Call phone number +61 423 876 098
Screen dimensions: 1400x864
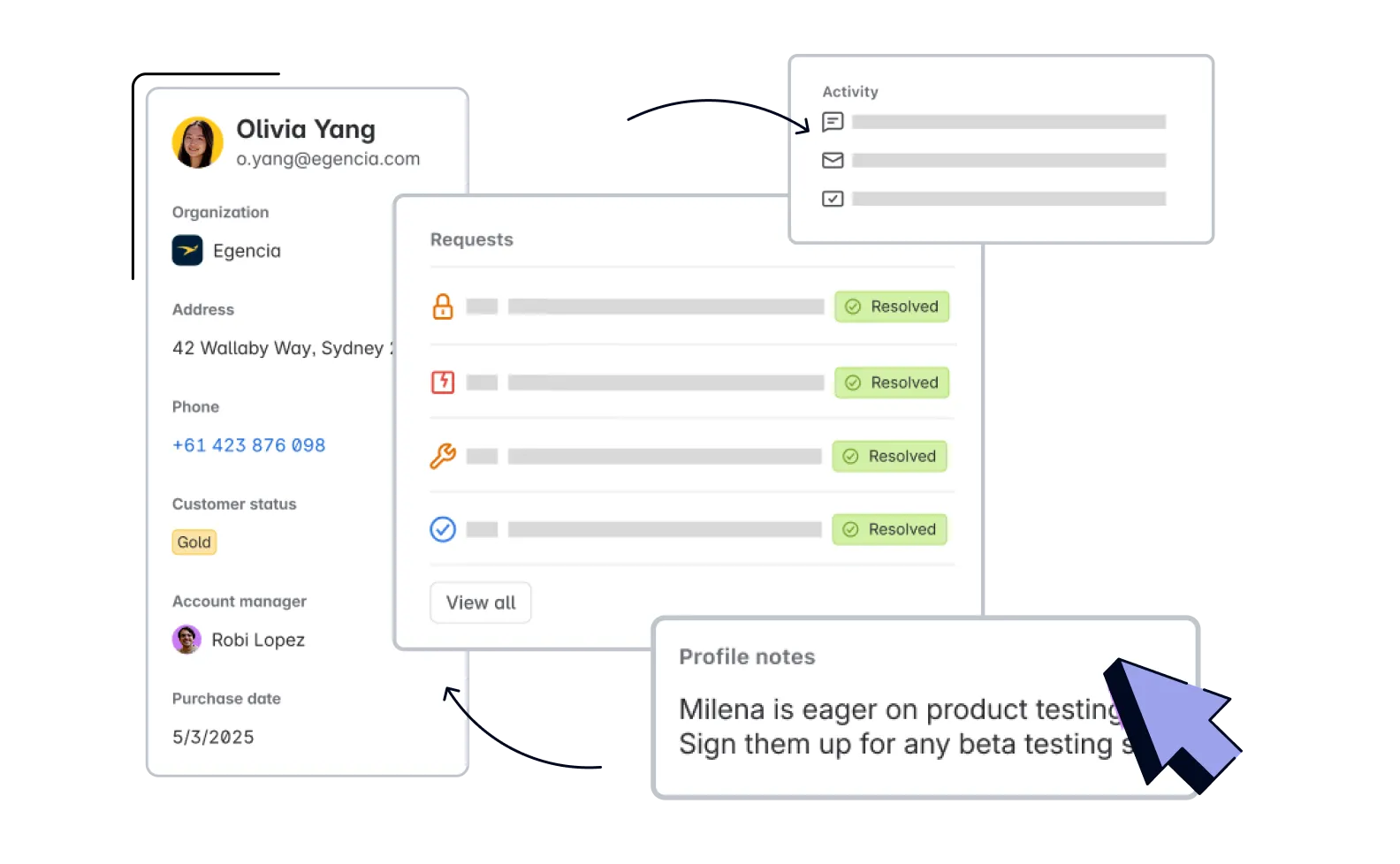point(249,445)
